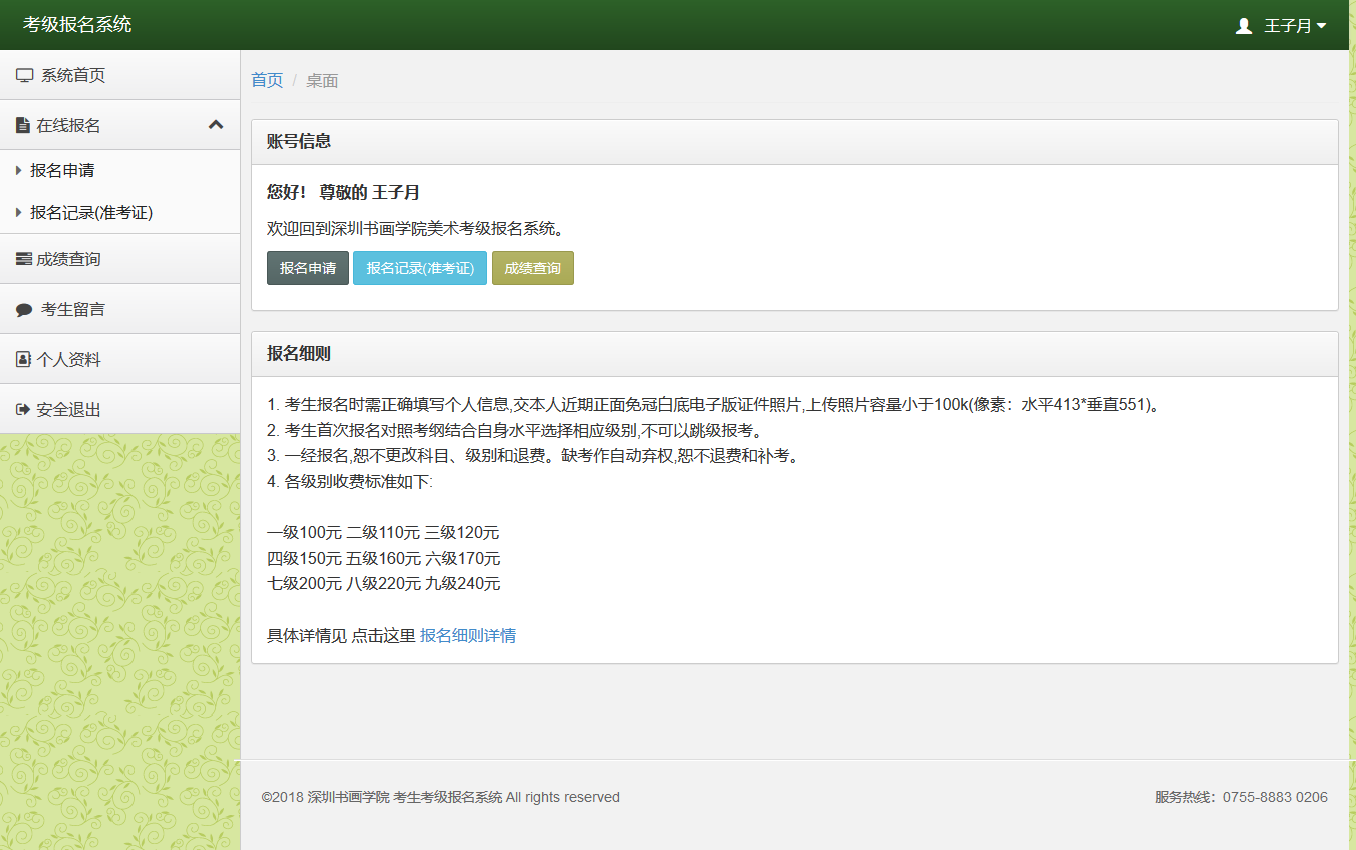Click the blue 报名记录(准考证) button

[420, 268]
